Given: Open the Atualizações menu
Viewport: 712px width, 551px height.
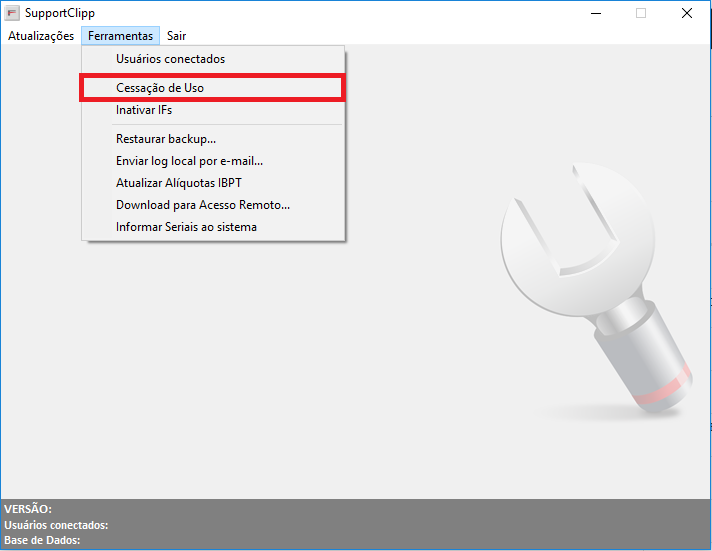Looking at the screenshot, I should point(41,36).
